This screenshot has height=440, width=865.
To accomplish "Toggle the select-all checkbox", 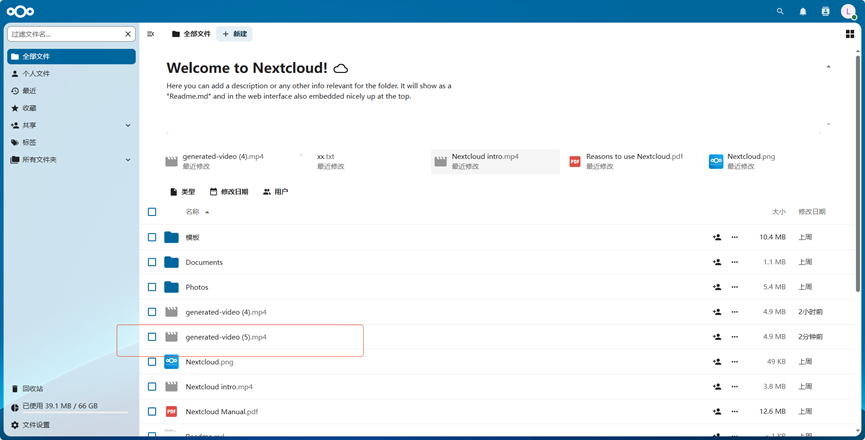I will [152, 212].
